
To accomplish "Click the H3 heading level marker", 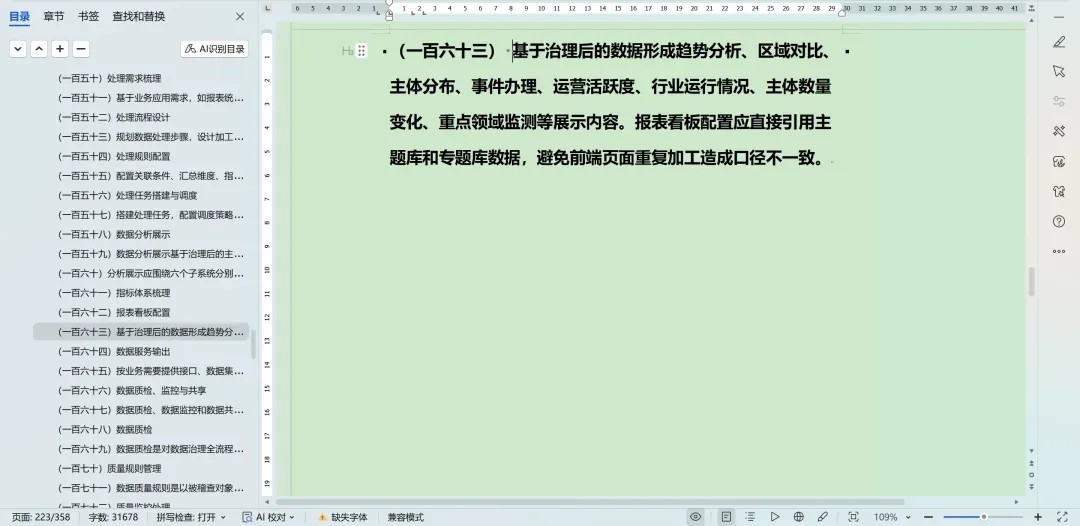I will point(347,51).
